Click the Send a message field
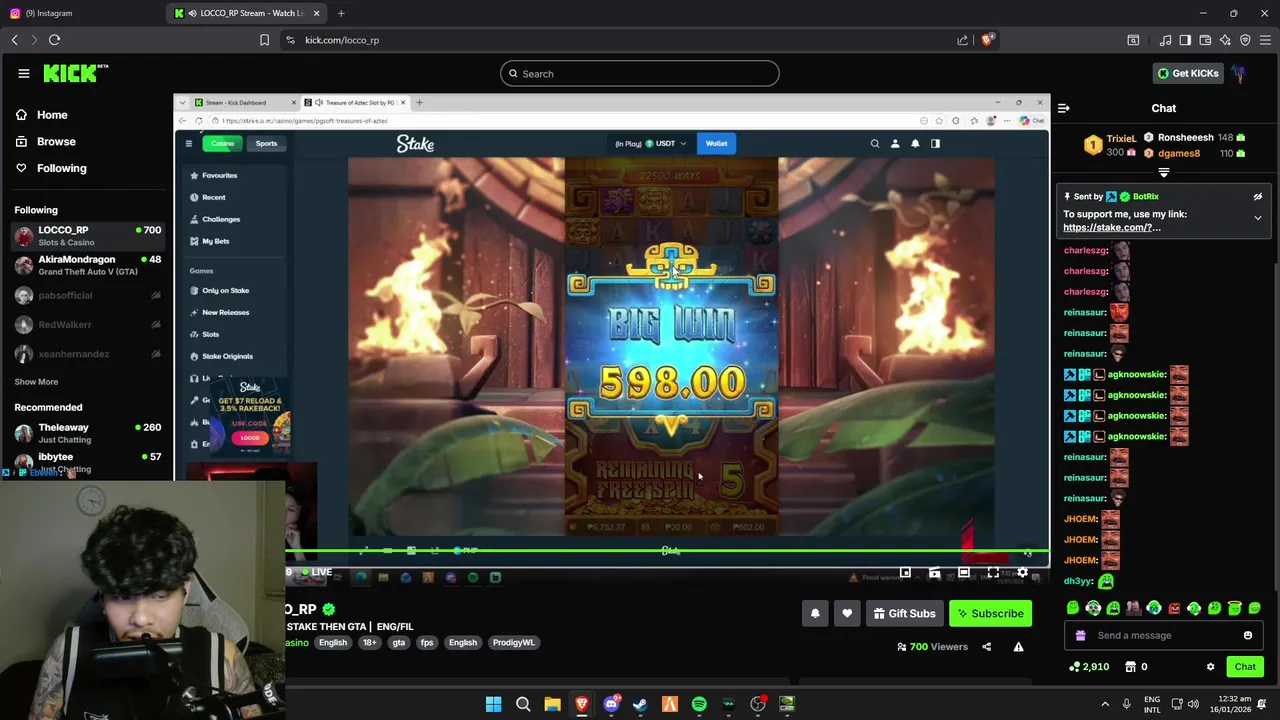 [1165, 635]
